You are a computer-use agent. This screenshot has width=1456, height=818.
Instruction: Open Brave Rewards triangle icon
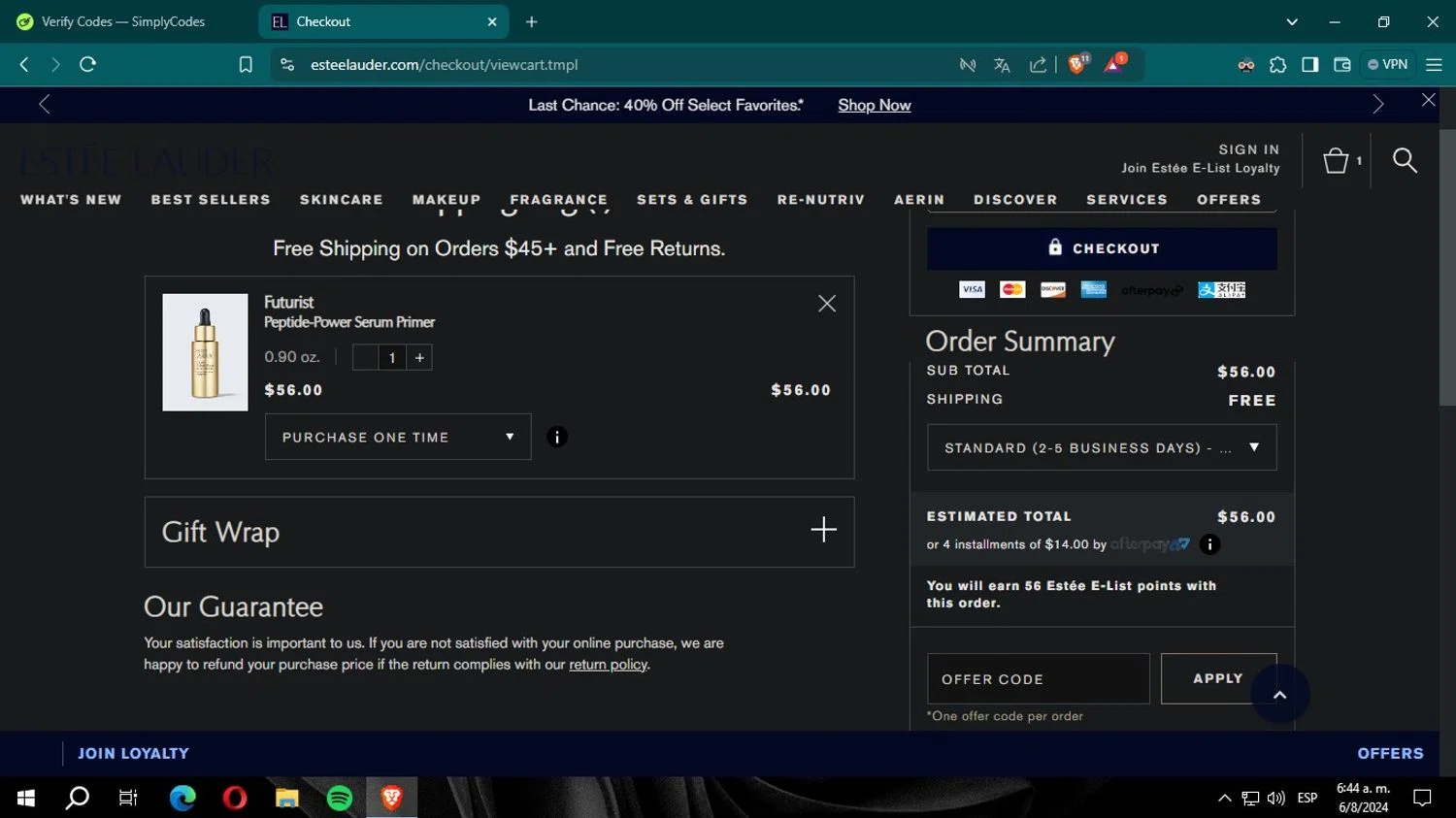1114,64
